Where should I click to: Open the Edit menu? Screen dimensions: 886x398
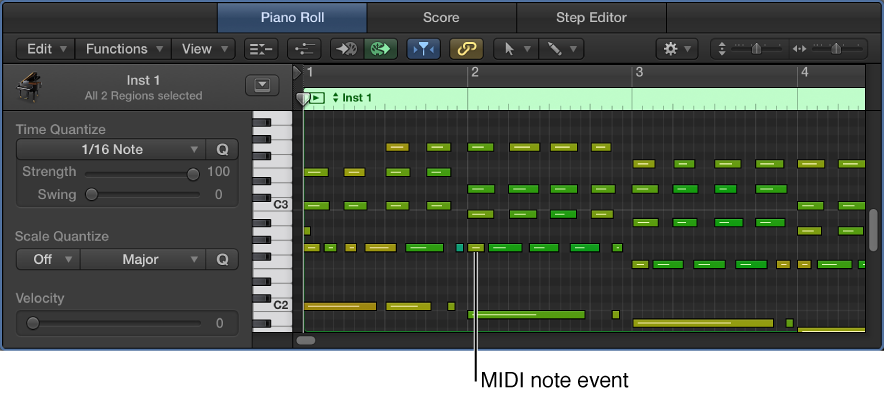pyautogui.click(x=46, y=49)
